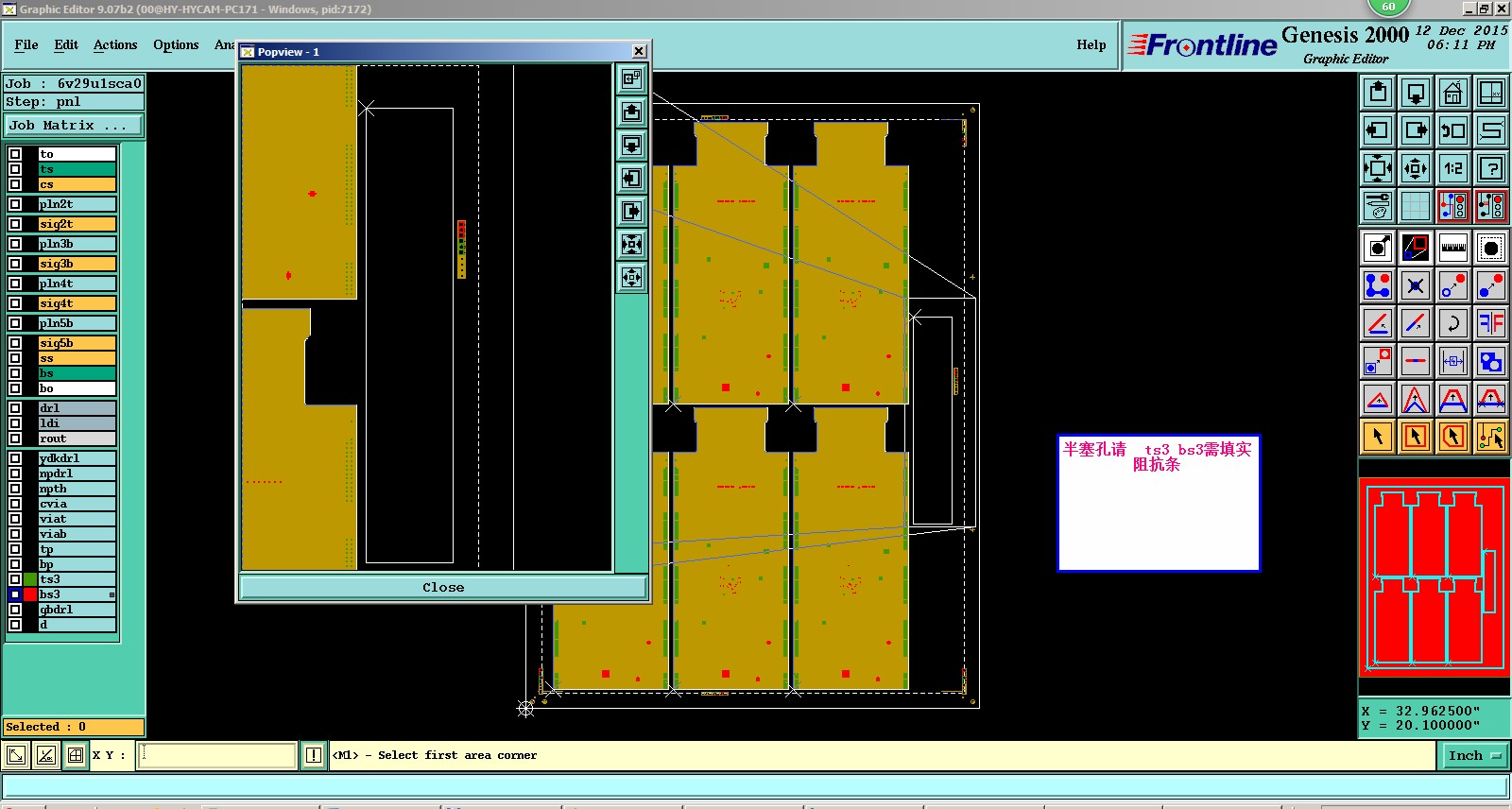Toggle display checkbox for layer gbdrl
Image resolution: width=1512 pixels, height=809 pixels.
coord(15,610)
